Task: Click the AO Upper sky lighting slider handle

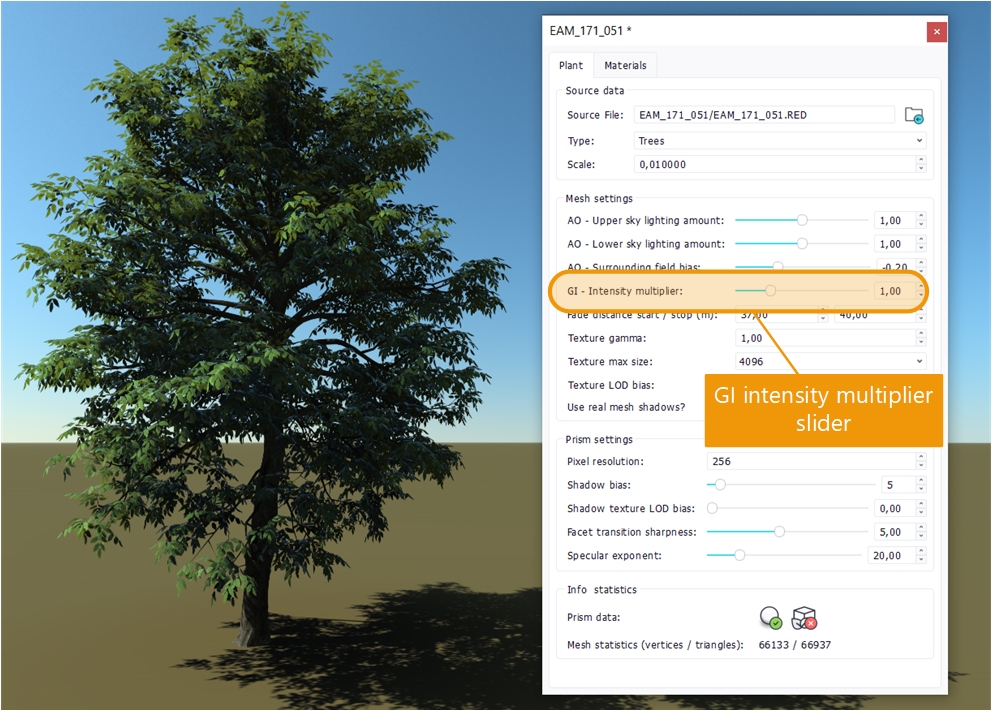Action: coord(802,220)
